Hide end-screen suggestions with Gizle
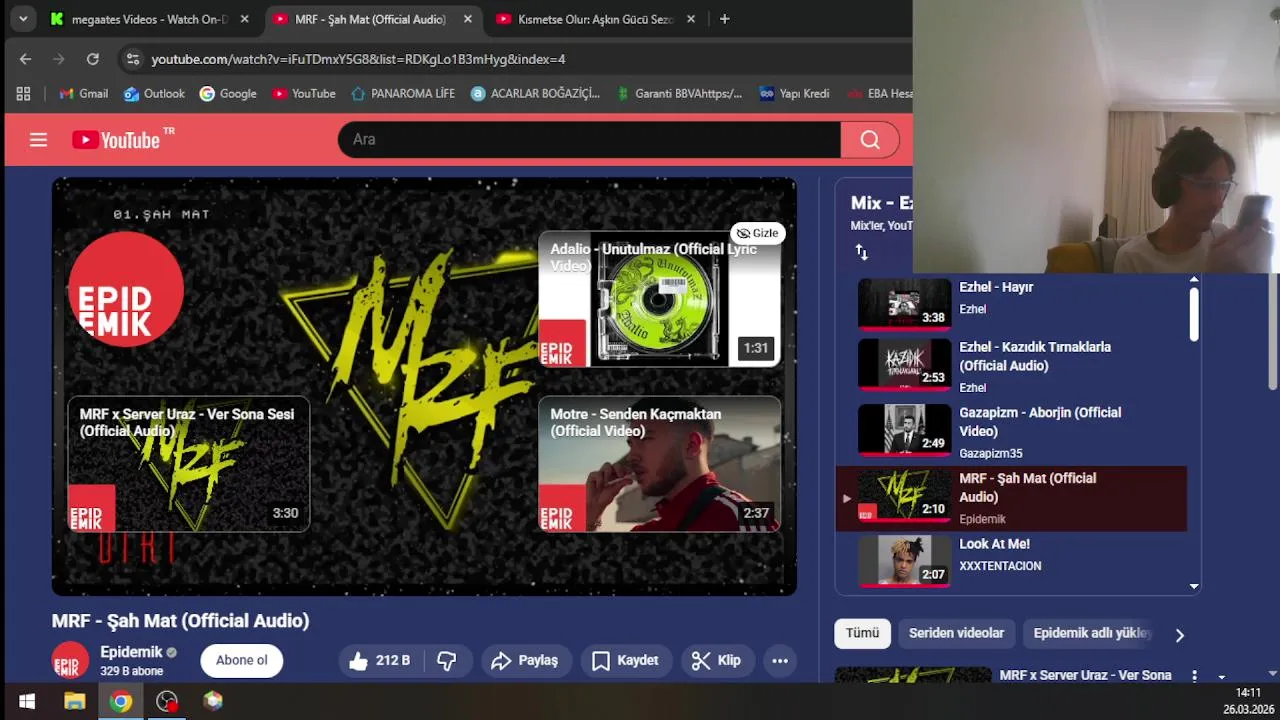This screenshot has width=1280, height=720. point(757,233)
